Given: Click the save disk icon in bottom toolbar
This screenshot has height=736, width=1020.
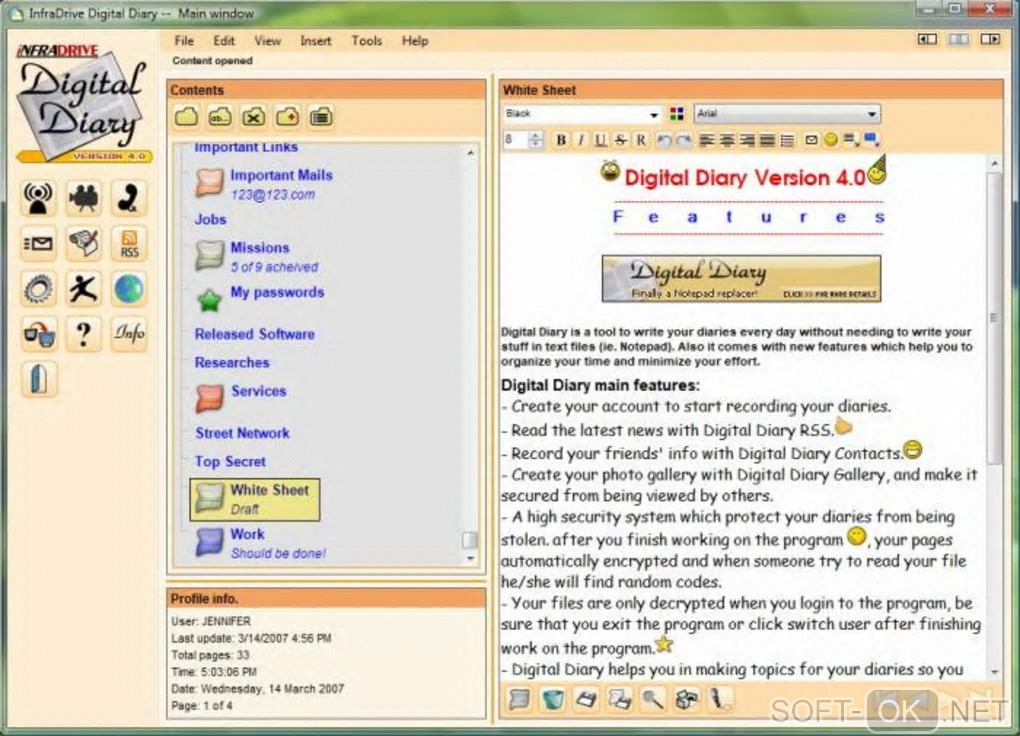Looking at the screenshot, I should (x=586, y=700).
